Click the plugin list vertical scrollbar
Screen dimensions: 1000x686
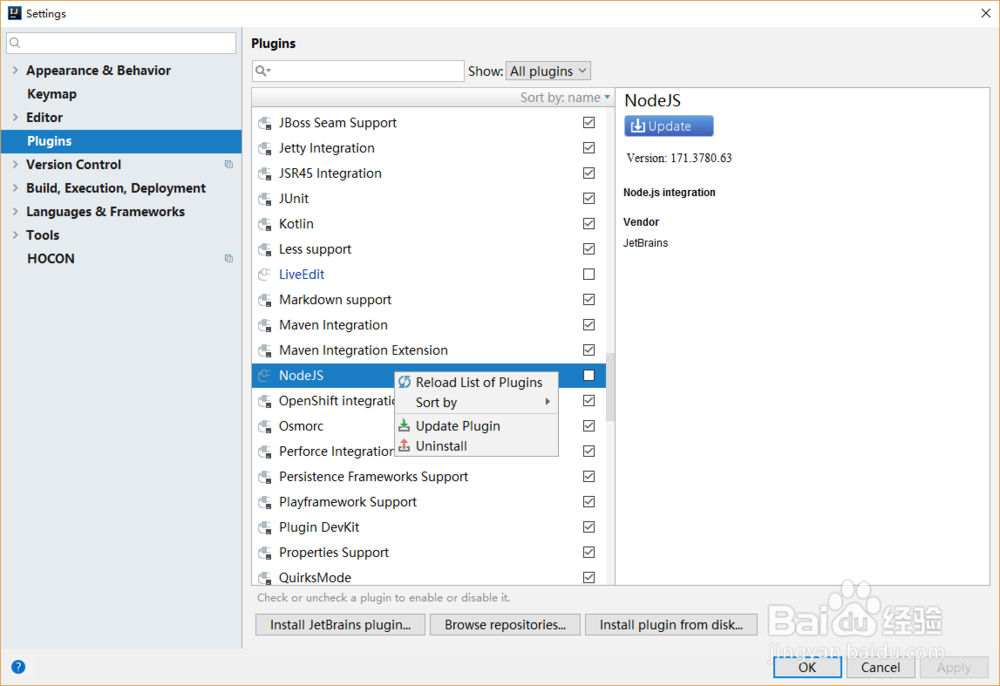tap(610, 387)
